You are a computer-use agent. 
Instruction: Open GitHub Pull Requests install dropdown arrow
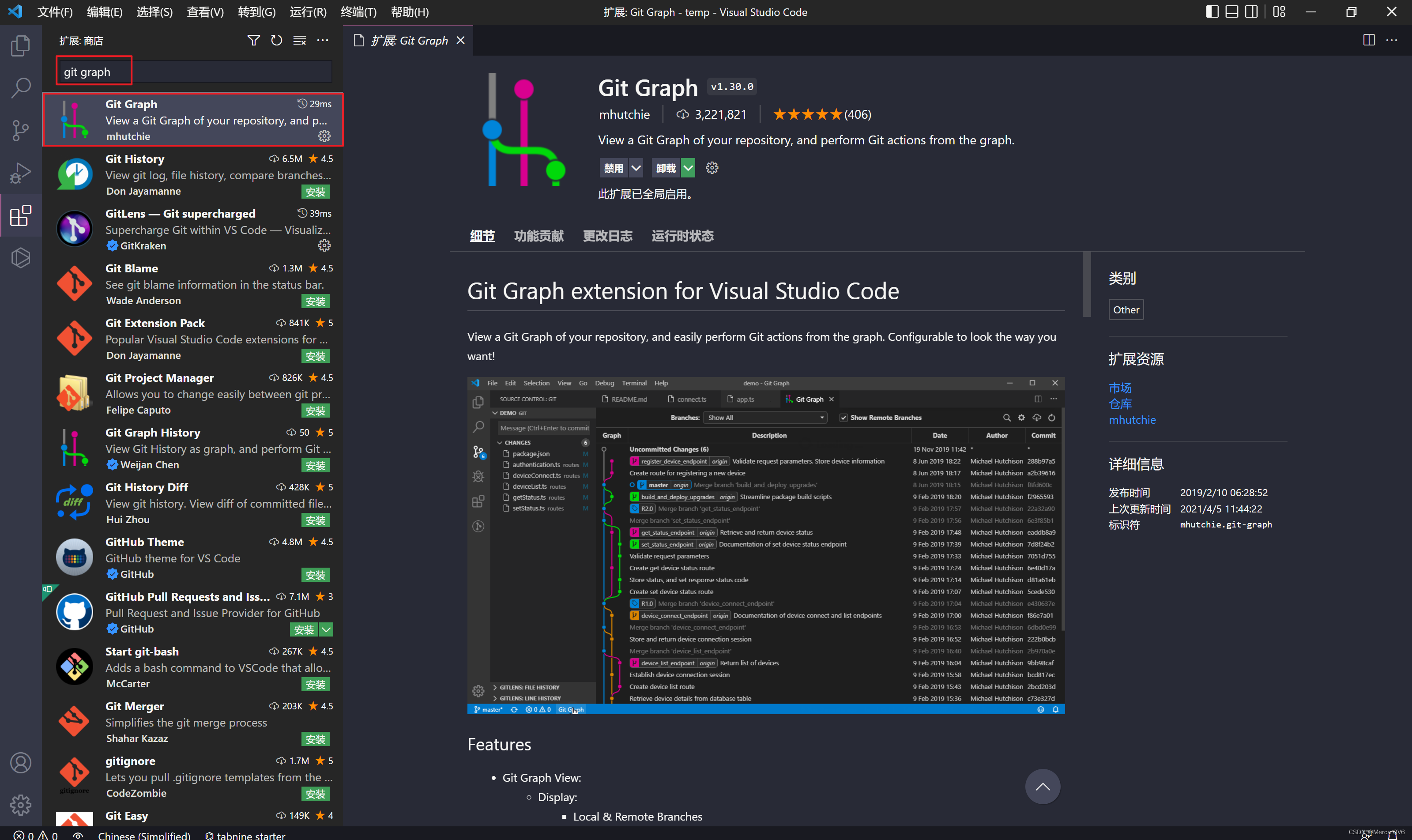pos(327,629)
